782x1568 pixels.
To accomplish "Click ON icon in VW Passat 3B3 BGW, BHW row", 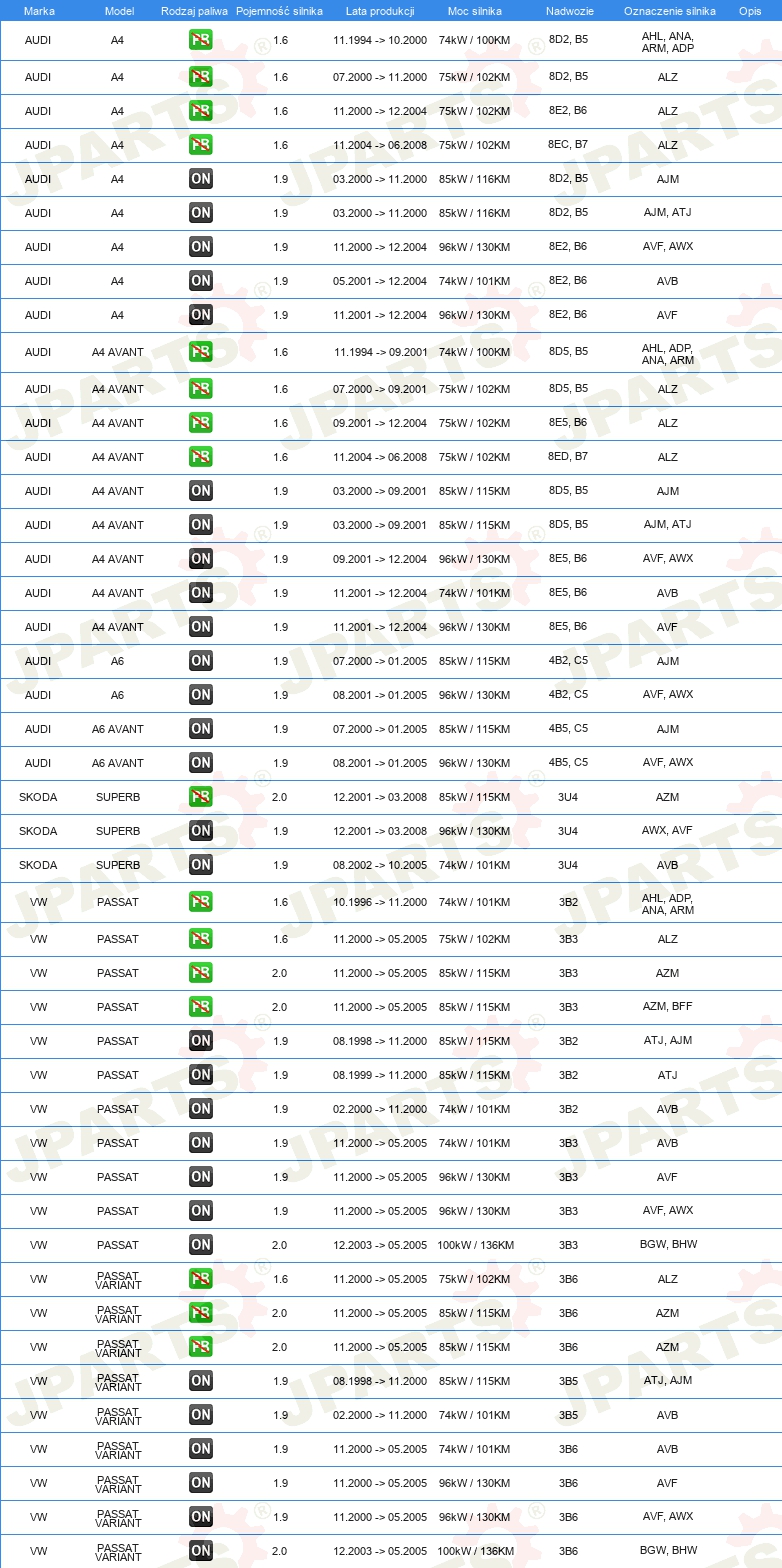I will pos(201,1245).
